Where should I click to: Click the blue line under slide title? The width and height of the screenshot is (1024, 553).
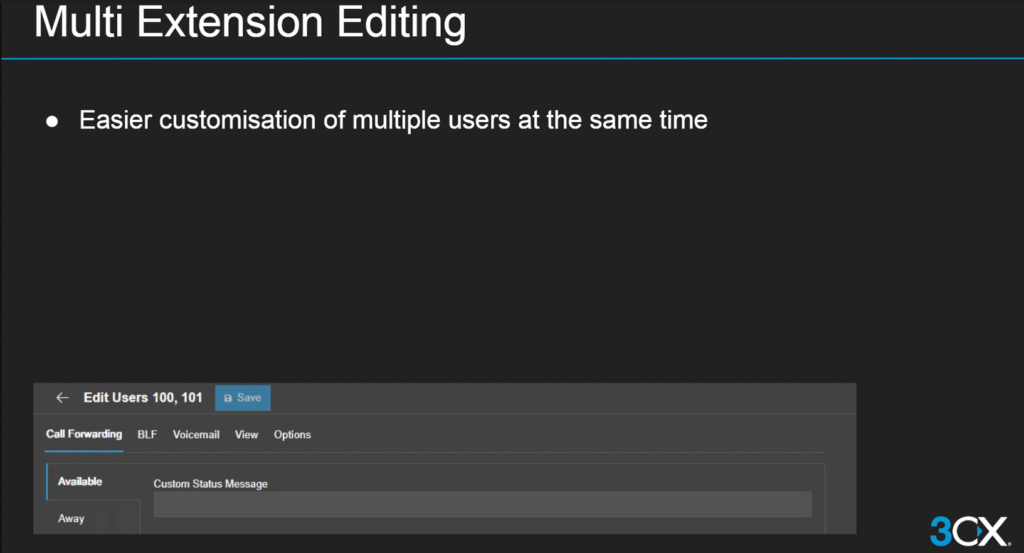(x=512, y=59)
